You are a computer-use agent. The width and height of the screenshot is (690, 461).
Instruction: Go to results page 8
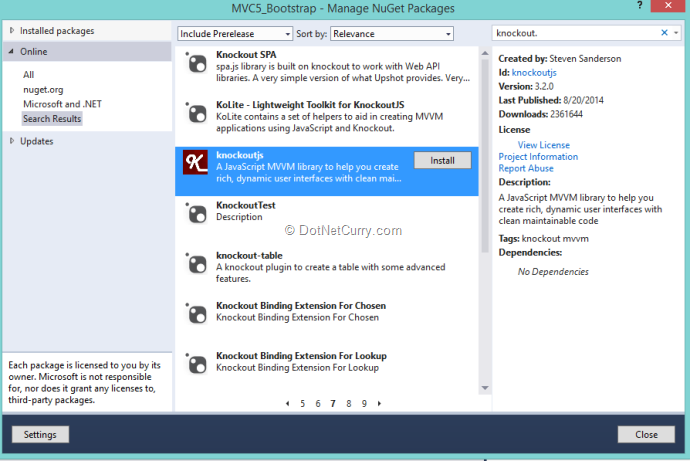pyautogui.click(x=349, y=403)
